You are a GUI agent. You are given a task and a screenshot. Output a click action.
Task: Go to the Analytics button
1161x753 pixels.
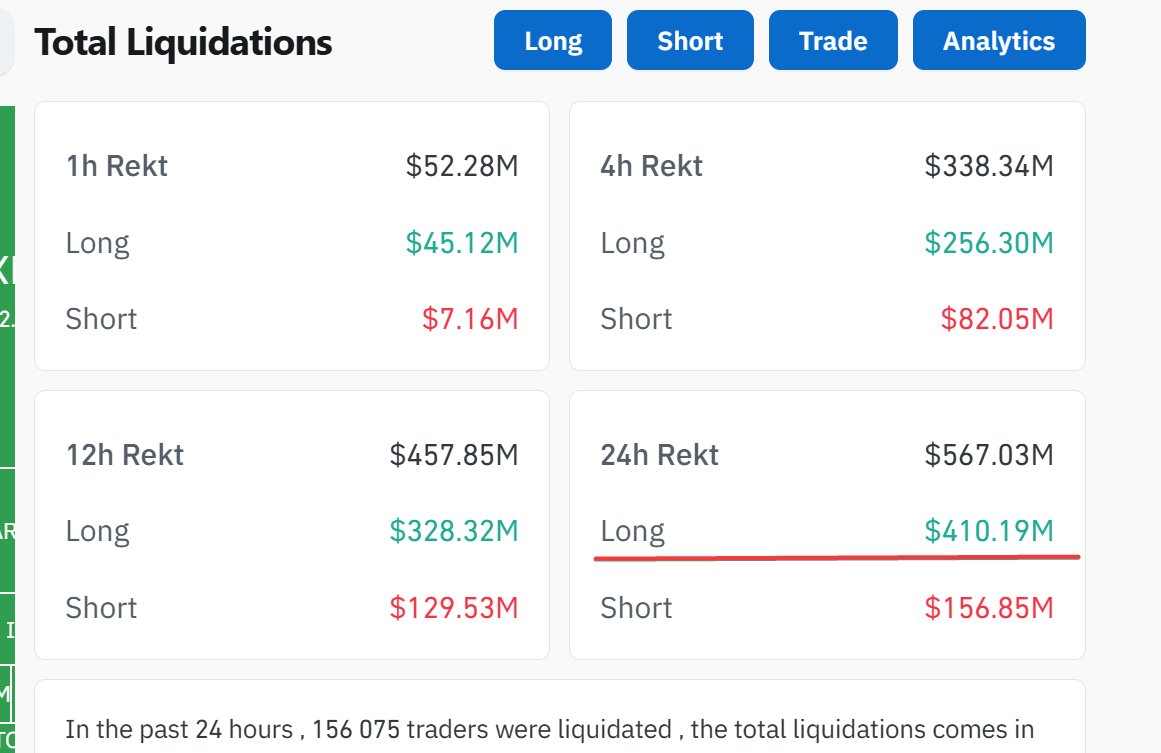coord(998,41)
